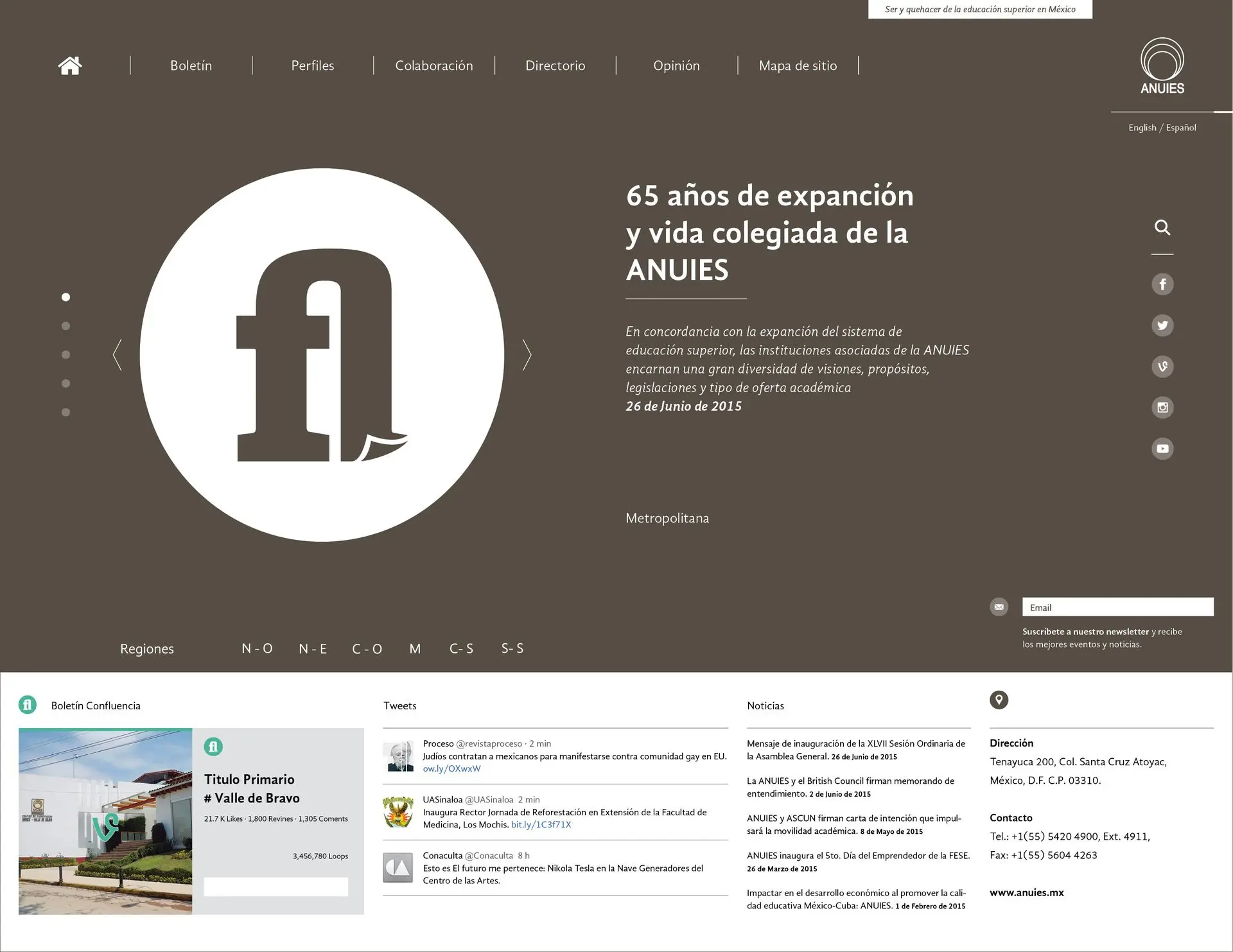Select the first carousel dot
The image size is (1233, 952).
pyautogui.click(x=66, y=297)
